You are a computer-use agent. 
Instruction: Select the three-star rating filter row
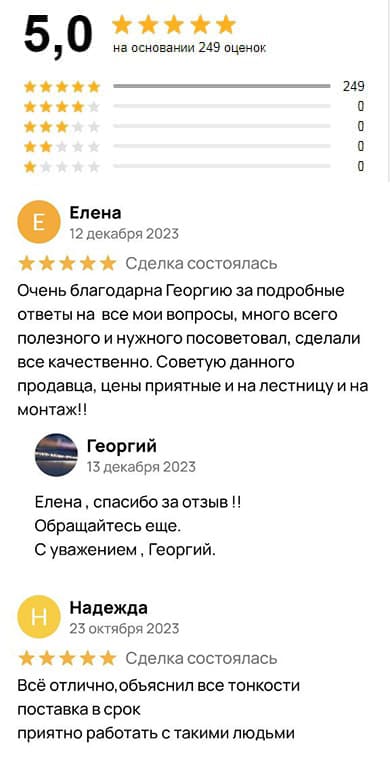click(x=194, y=126)
